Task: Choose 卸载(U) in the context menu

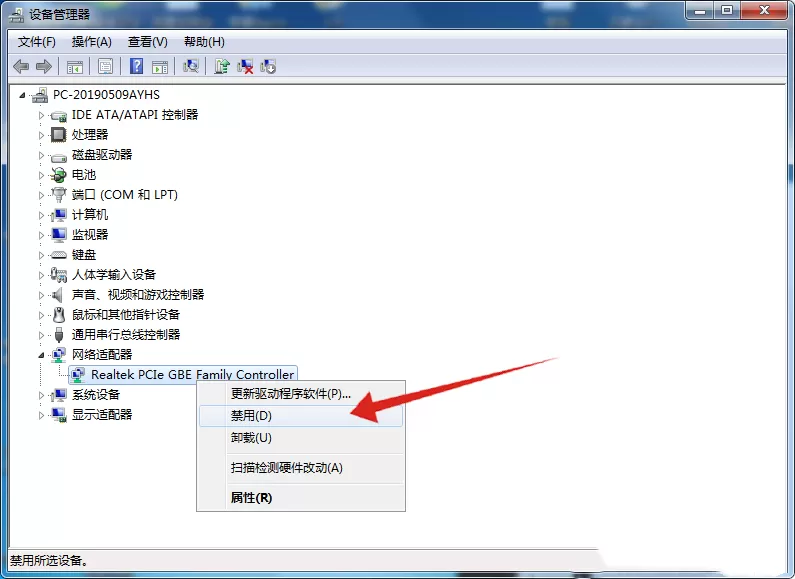Action: coord(301,438)
